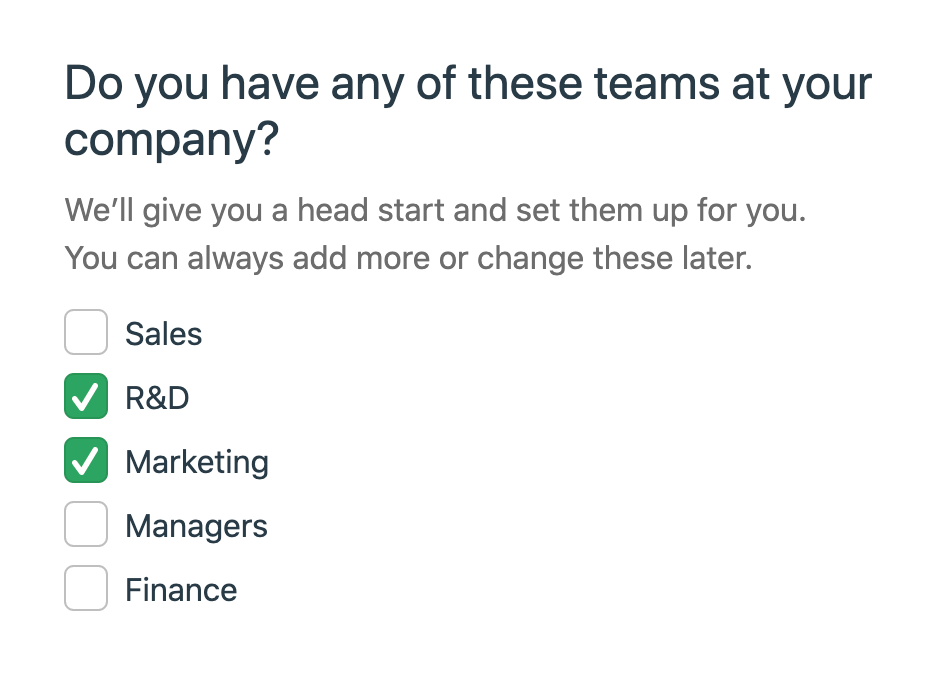
Task: Click the Finance text label
Action: click(x=181, y=590)
